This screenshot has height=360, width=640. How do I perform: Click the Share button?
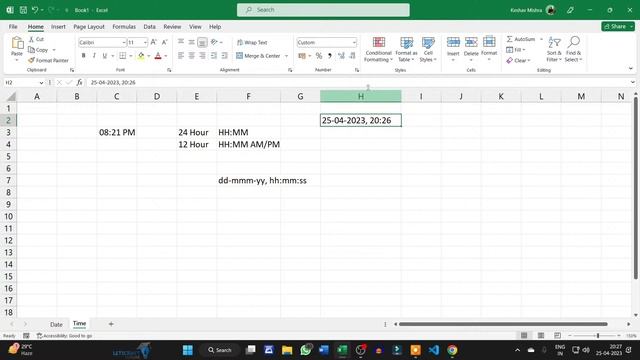(x=618, y=26)
